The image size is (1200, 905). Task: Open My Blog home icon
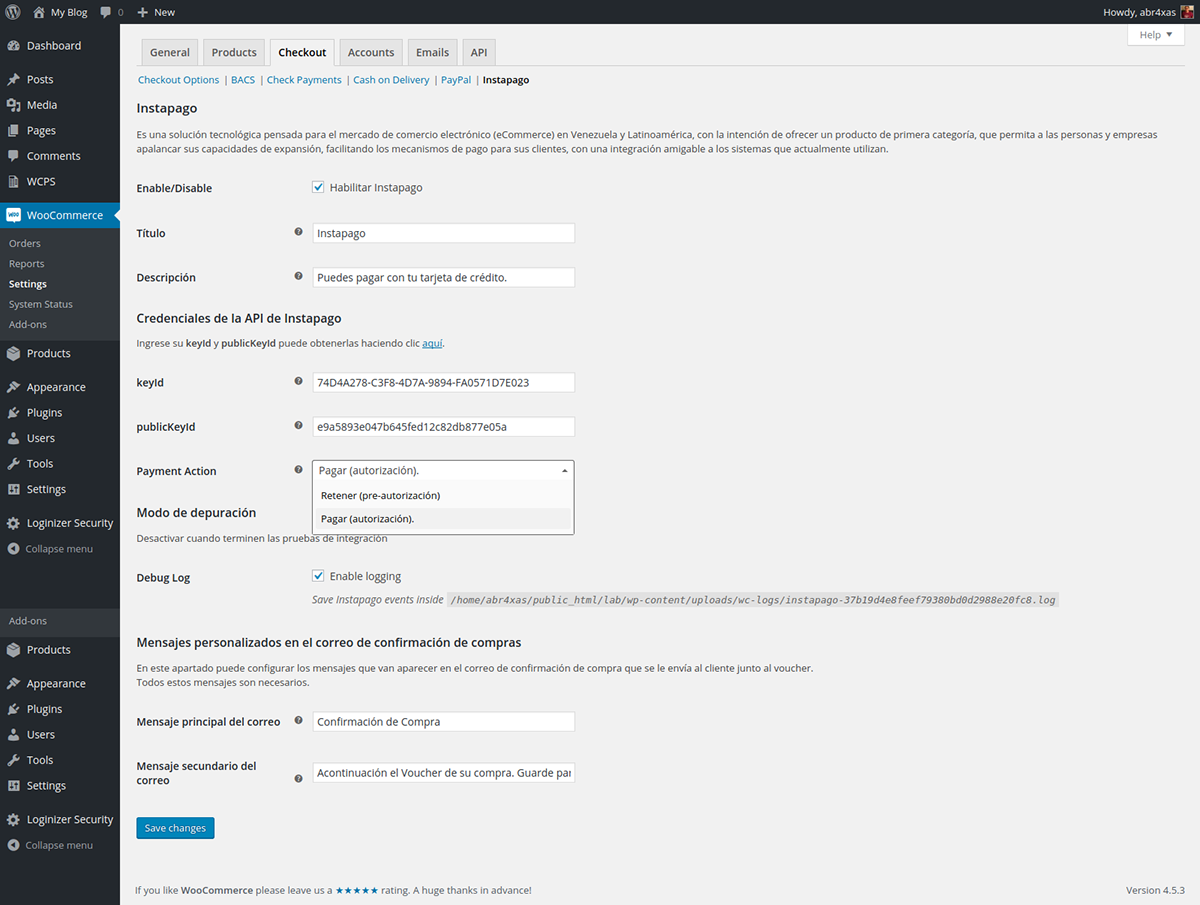[x=39, y=12]
